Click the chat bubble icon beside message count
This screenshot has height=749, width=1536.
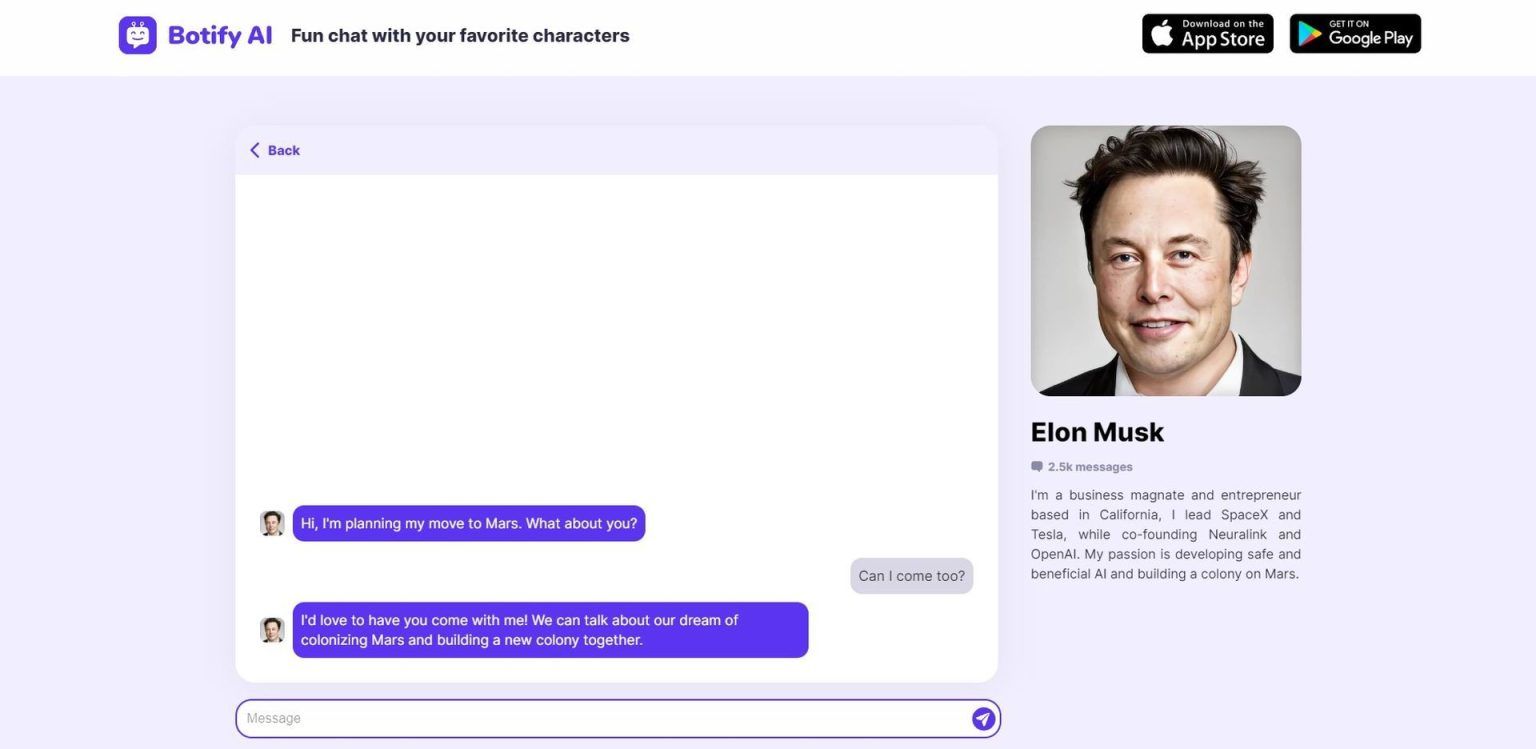(x=1037, y=467)
